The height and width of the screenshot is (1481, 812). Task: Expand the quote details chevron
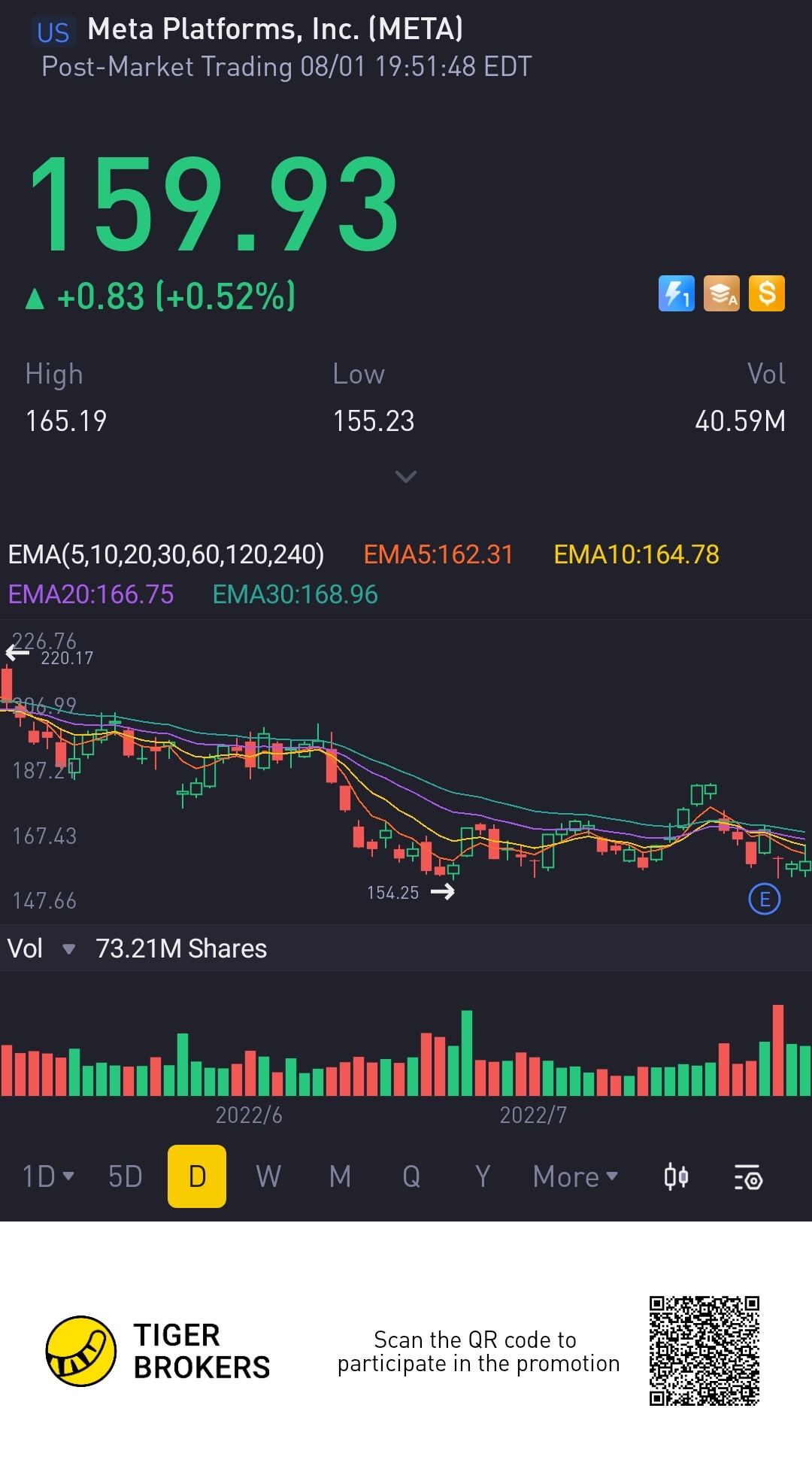[406, 476]
